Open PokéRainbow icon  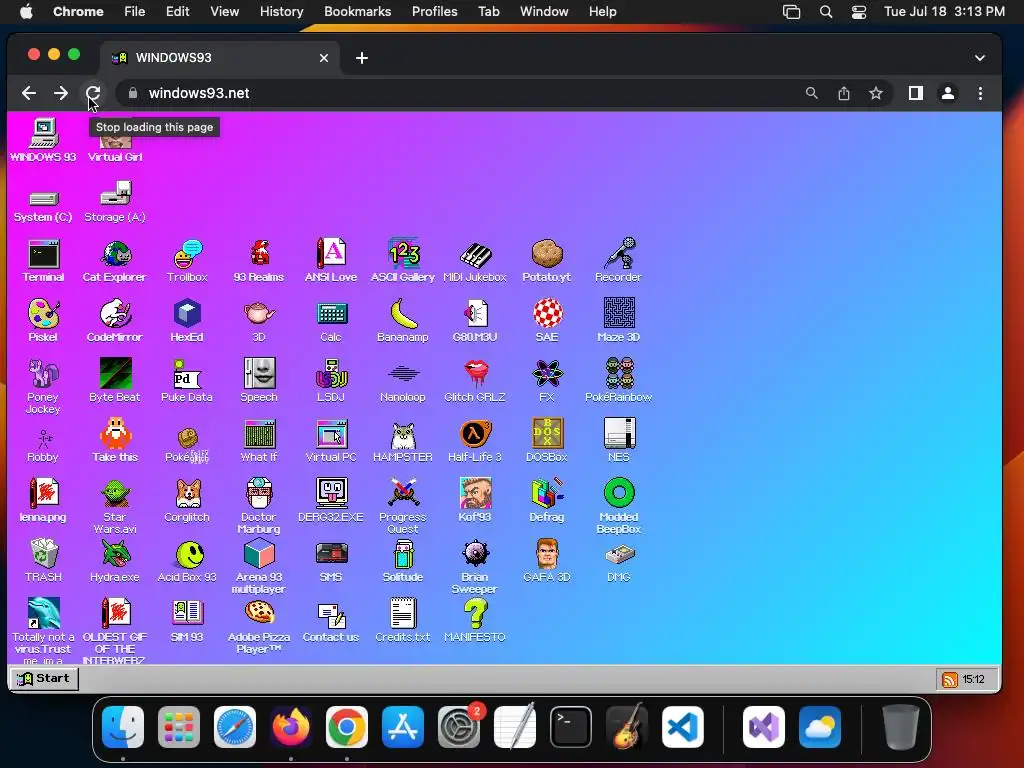tap(618, 381)
